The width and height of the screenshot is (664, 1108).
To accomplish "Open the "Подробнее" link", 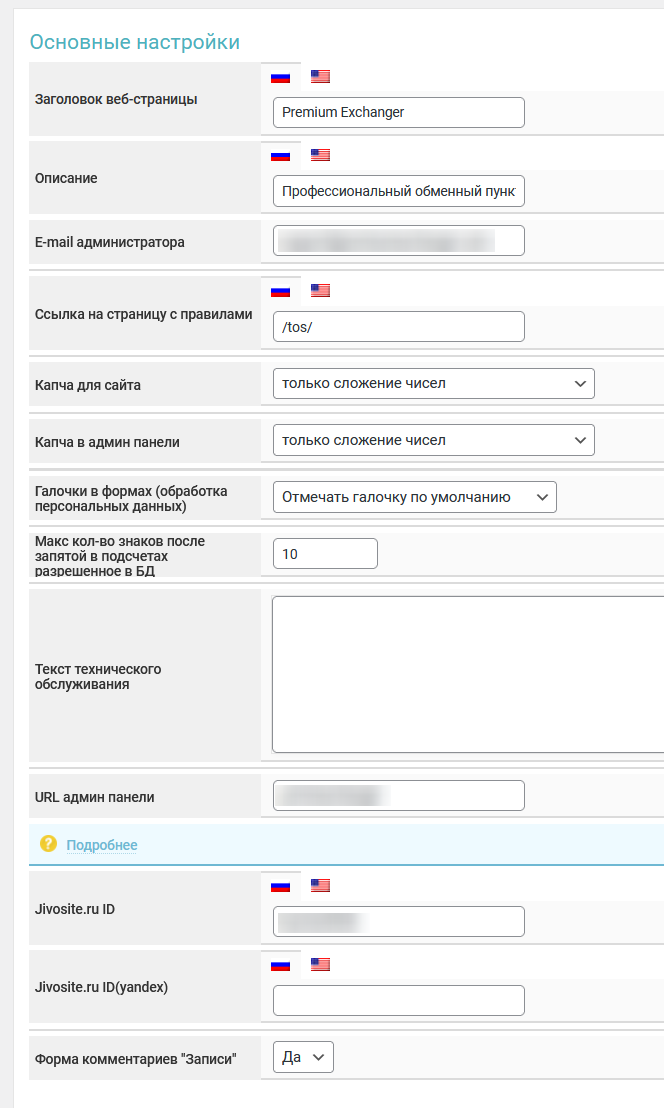I will coord(102,845).
